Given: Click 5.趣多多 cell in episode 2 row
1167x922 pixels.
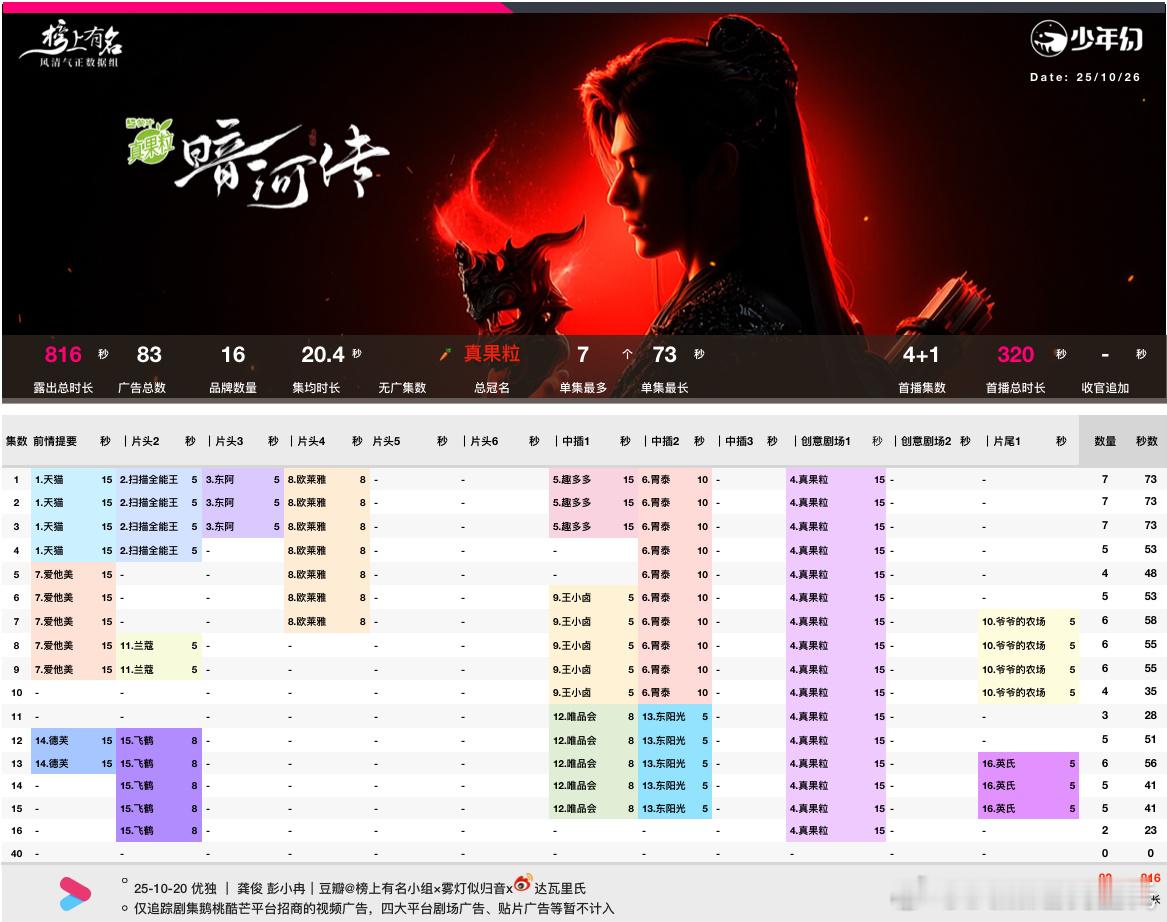Looking at the screenshot, I should point(593,502).
